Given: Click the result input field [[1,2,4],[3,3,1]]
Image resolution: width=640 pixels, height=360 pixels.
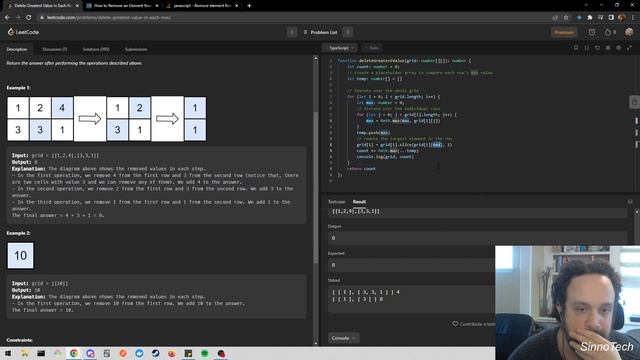Looking at the screenshot, I should tap(478, 212).
